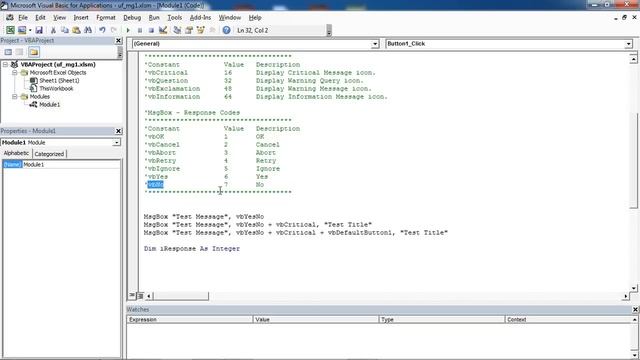Click the Find binoculars icon
Screen dimensions: 640x360
tap(88, 30)
